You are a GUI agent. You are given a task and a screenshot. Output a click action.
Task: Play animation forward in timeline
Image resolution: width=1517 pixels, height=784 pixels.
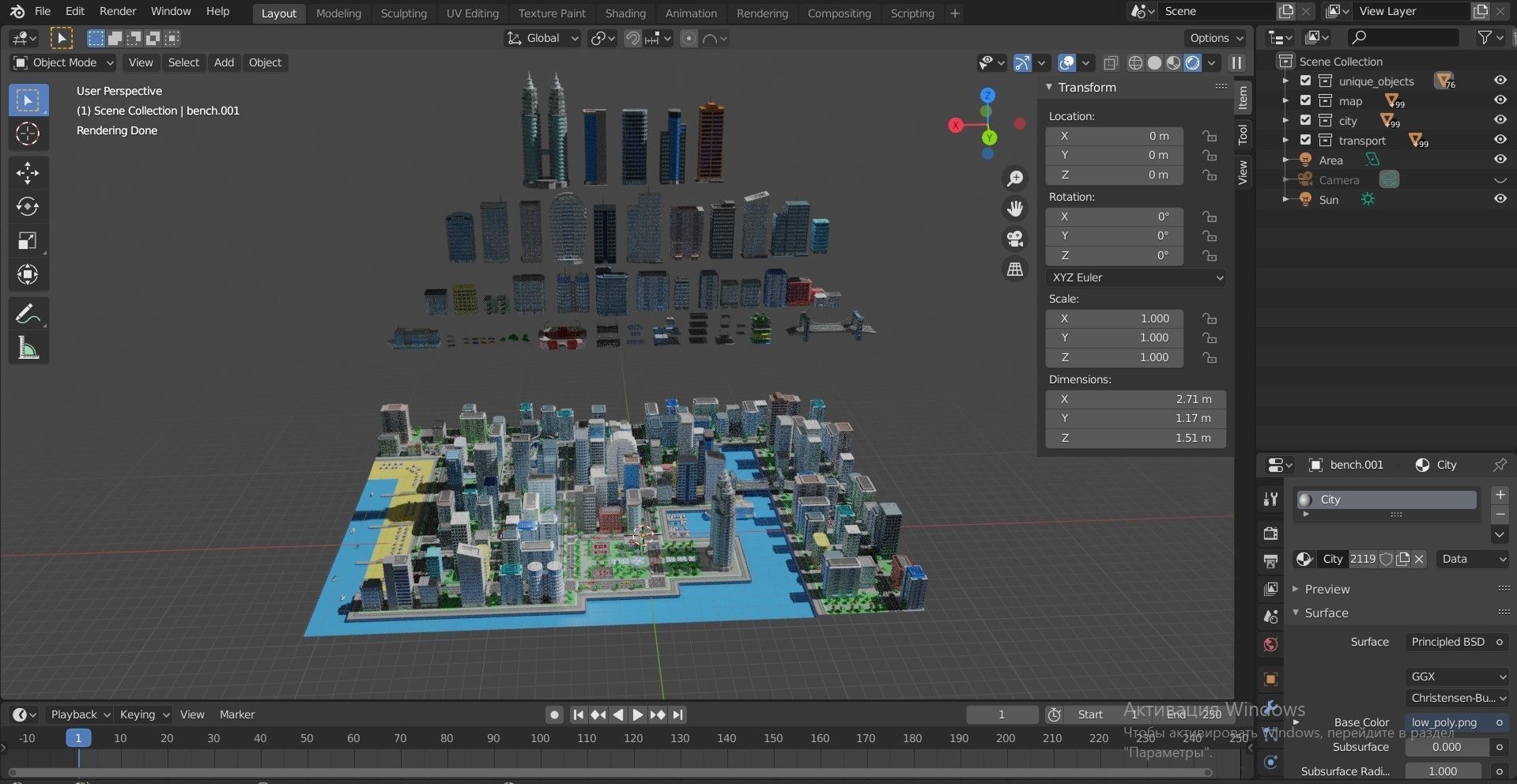point(637,714)
